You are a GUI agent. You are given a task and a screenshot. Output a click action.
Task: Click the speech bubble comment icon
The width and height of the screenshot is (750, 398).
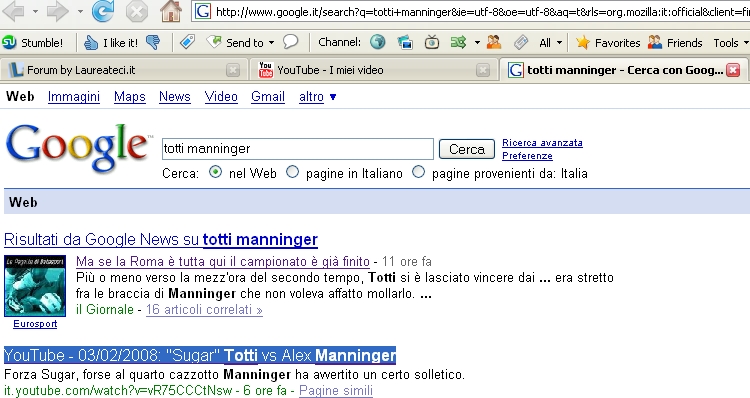[x=290, y=42]
